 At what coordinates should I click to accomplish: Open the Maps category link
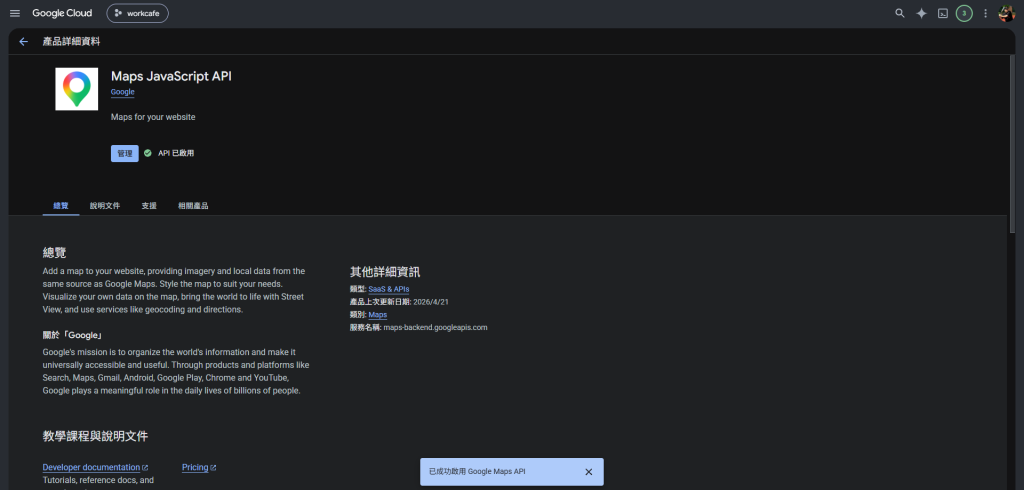tap(377, 315)
